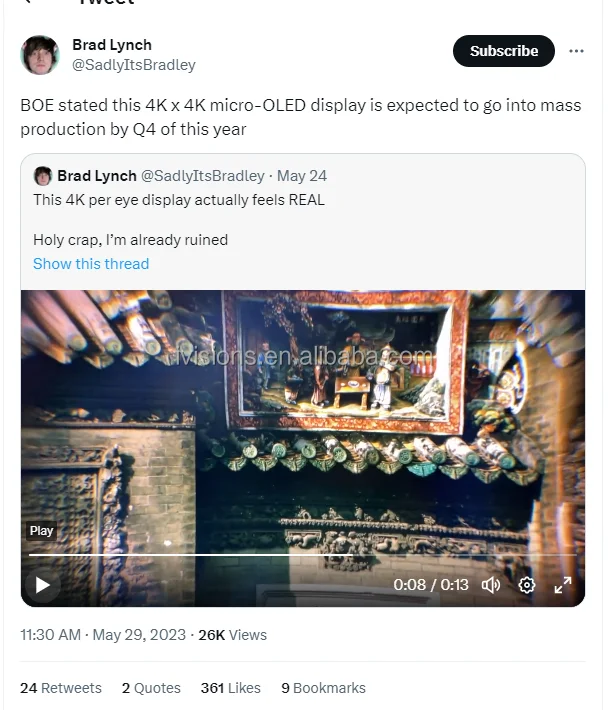
Task: Open the tweet's more options menu
Action: pos(576,51)
